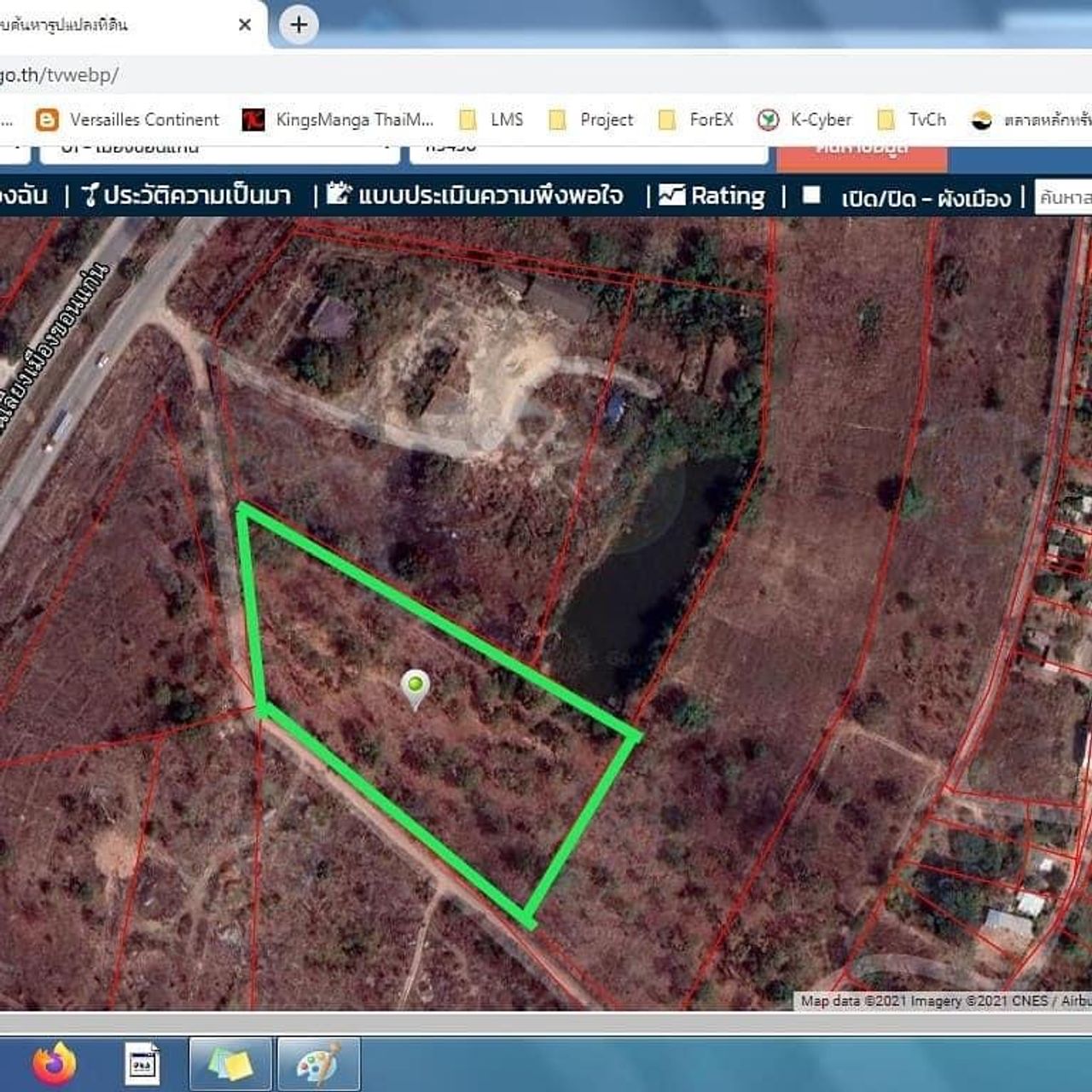Open the Versailles Continent bookmark
Image resolution: width=1092 pixels, height=1092 pixels.
pyautogui.click(x=128, y=119)
